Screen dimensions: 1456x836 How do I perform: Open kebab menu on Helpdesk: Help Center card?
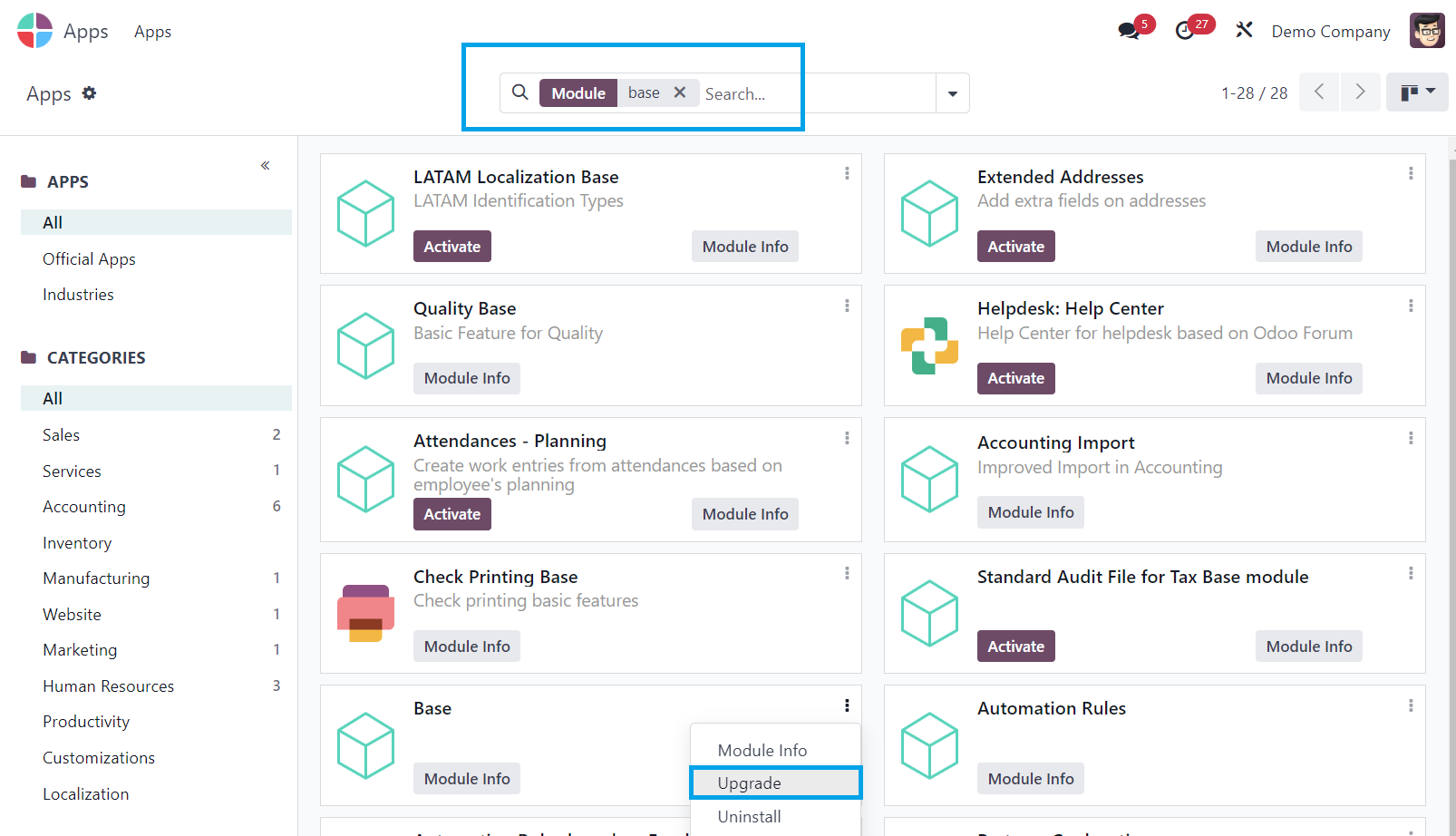coord(1411,306)
